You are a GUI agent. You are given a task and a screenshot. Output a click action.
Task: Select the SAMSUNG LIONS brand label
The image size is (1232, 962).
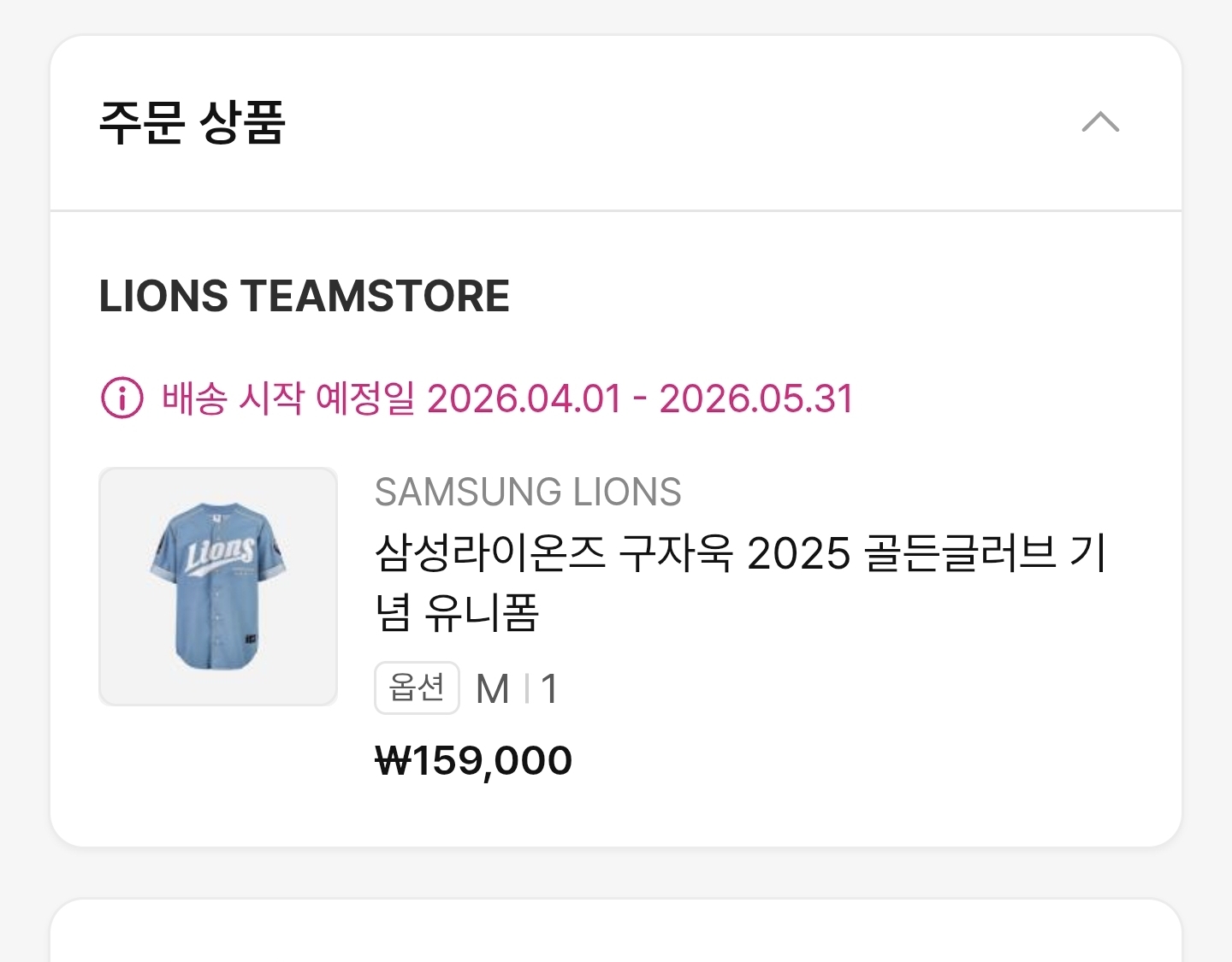pyautogui.click(x=528, y=492)
